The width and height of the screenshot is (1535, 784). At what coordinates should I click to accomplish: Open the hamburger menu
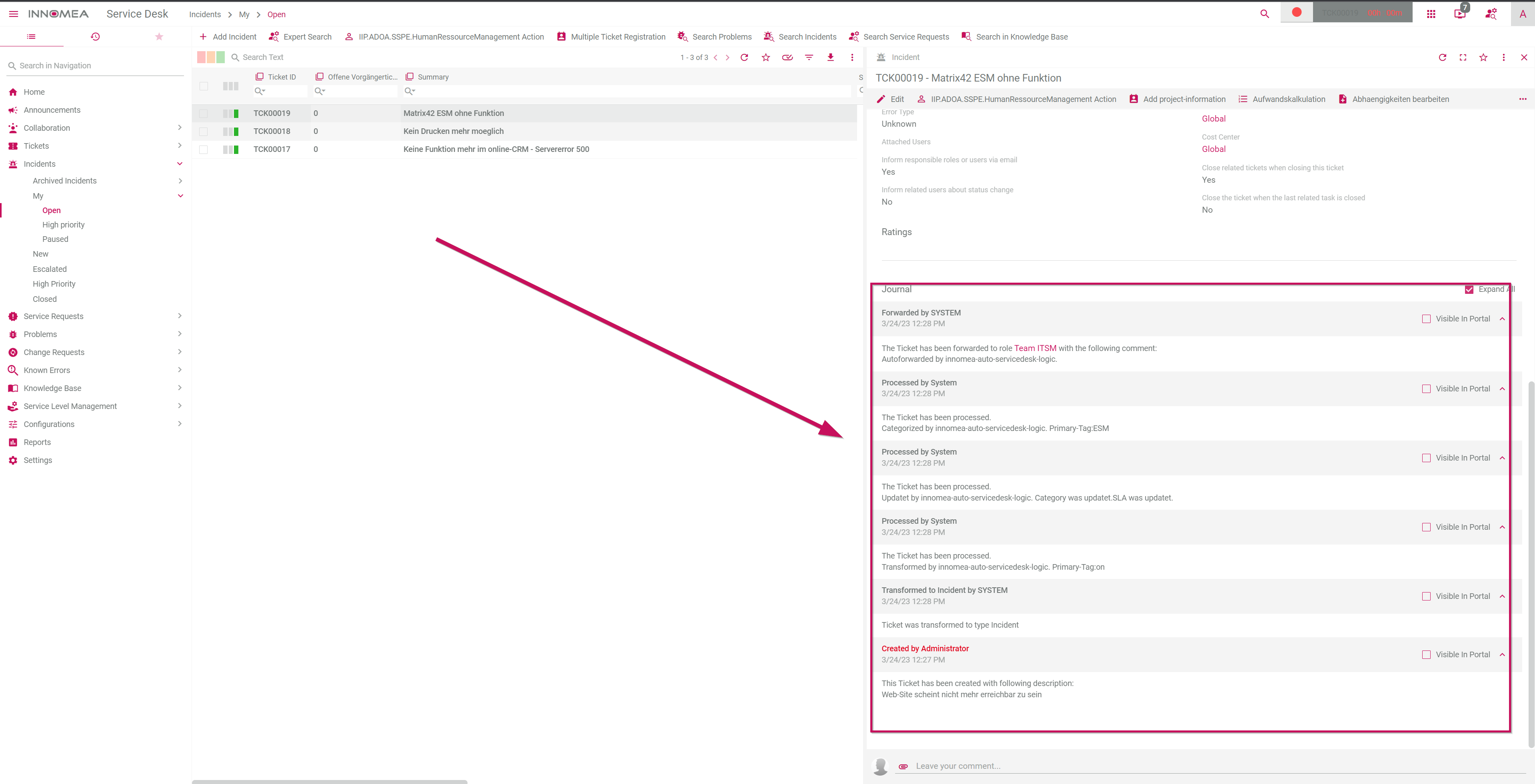[13, 14]
